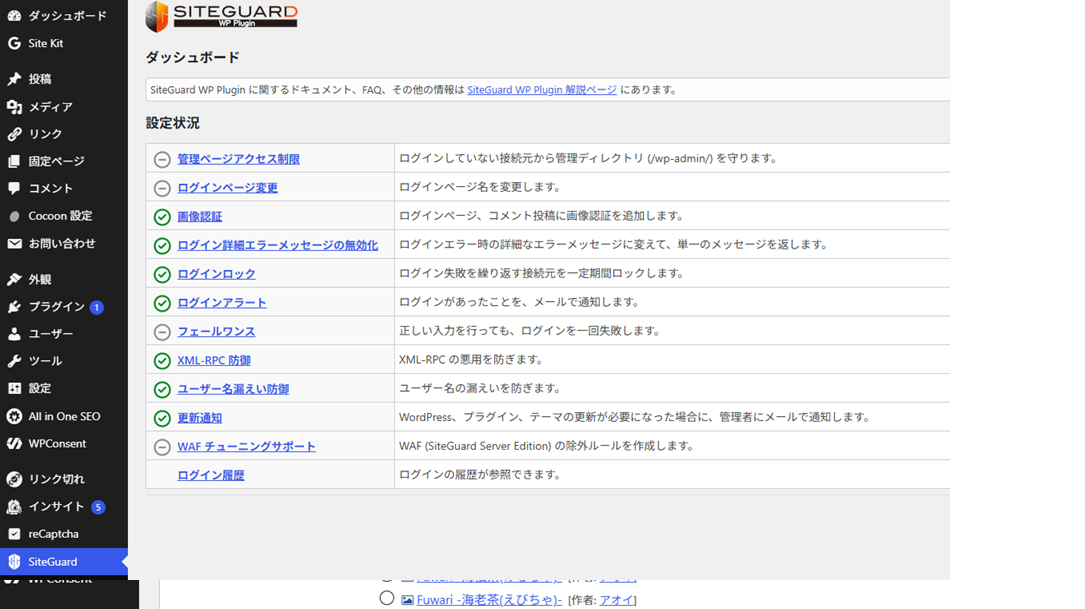Image resolution: width=1085 pixels, height=609 pixels.
Task: Open ログイン詳細エラーメッセージの無効化 link
Action: [x=277, y=245]
